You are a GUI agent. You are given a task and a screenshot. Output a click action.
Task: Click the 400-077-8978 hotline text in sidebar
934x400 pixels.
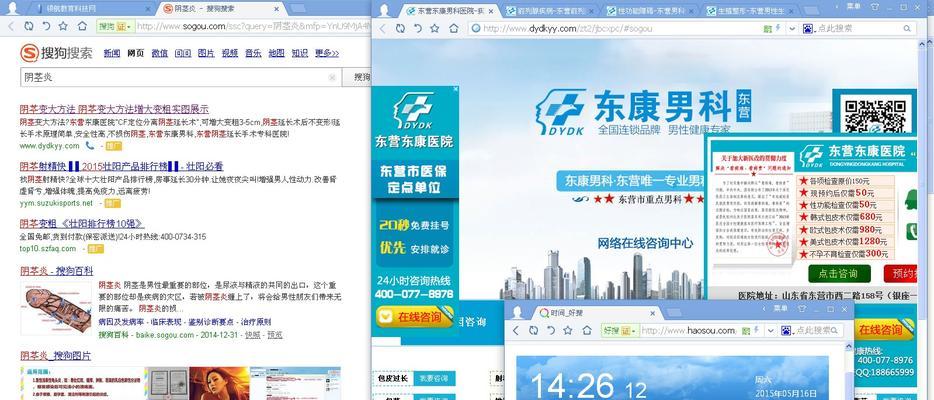[x=414, y=294]
